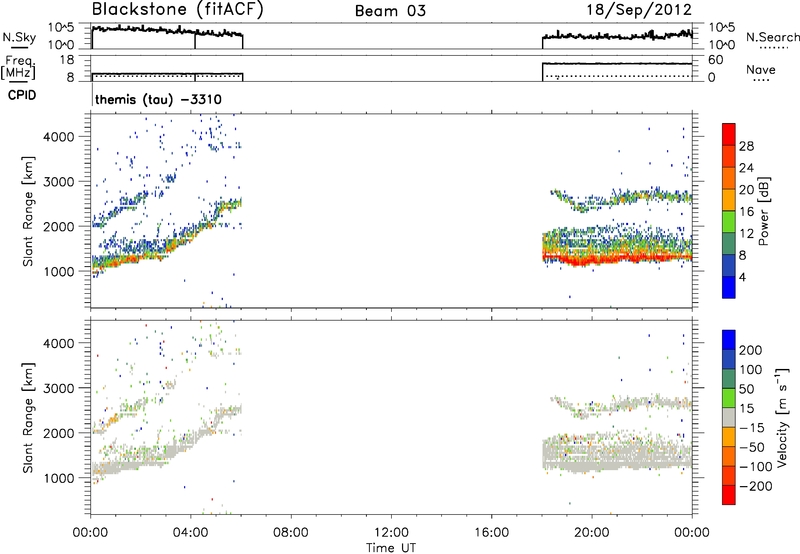This screenshot has height=554, width=800.
Task: Click the -200 tick on velocity colorbar
Action: tap(755, 486)
